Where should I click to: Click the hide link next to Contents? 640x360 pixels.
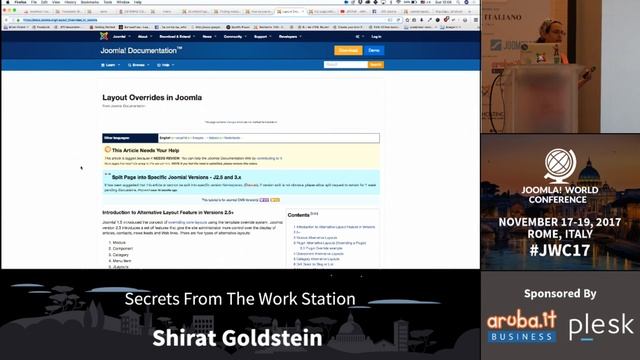314,213
